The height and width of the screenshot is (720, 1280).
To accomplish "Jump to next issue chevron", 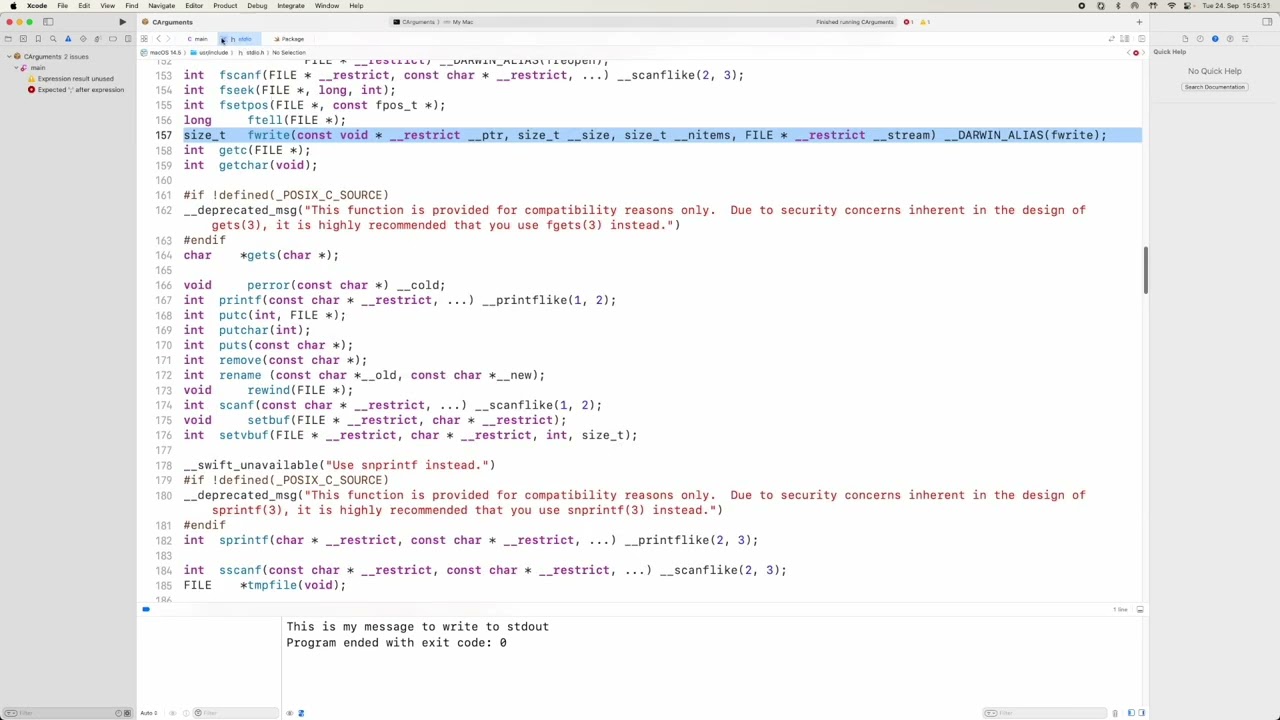I will tap(1142, 53).
